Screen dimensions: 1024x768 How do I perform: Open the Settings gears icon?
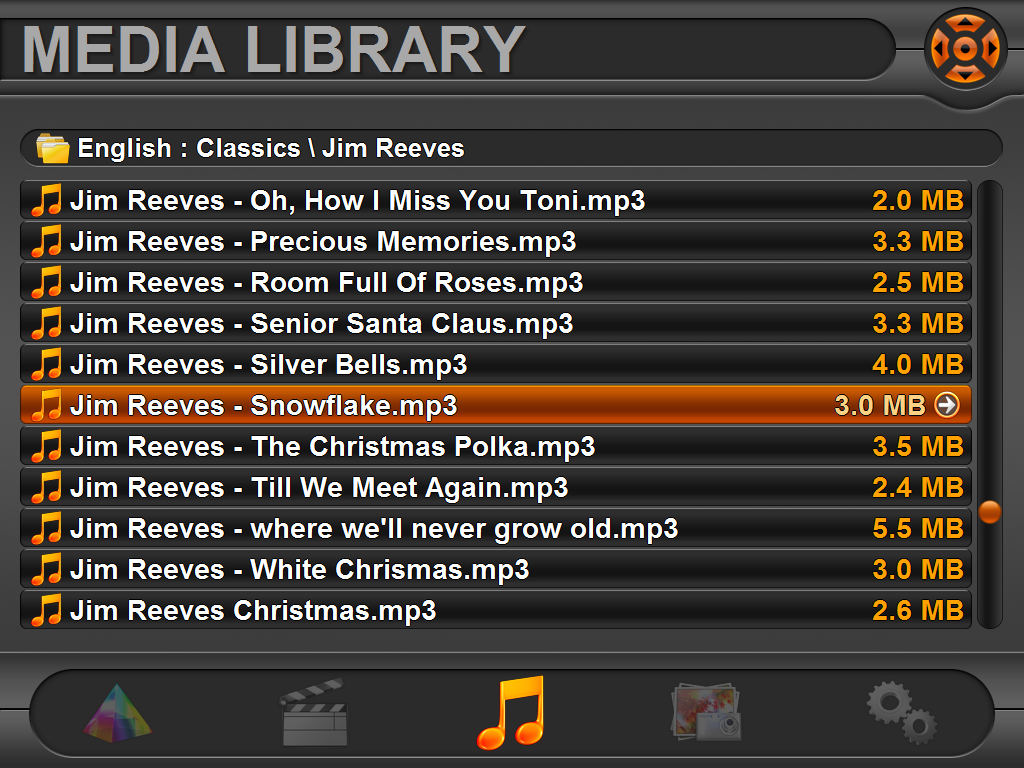901,712
